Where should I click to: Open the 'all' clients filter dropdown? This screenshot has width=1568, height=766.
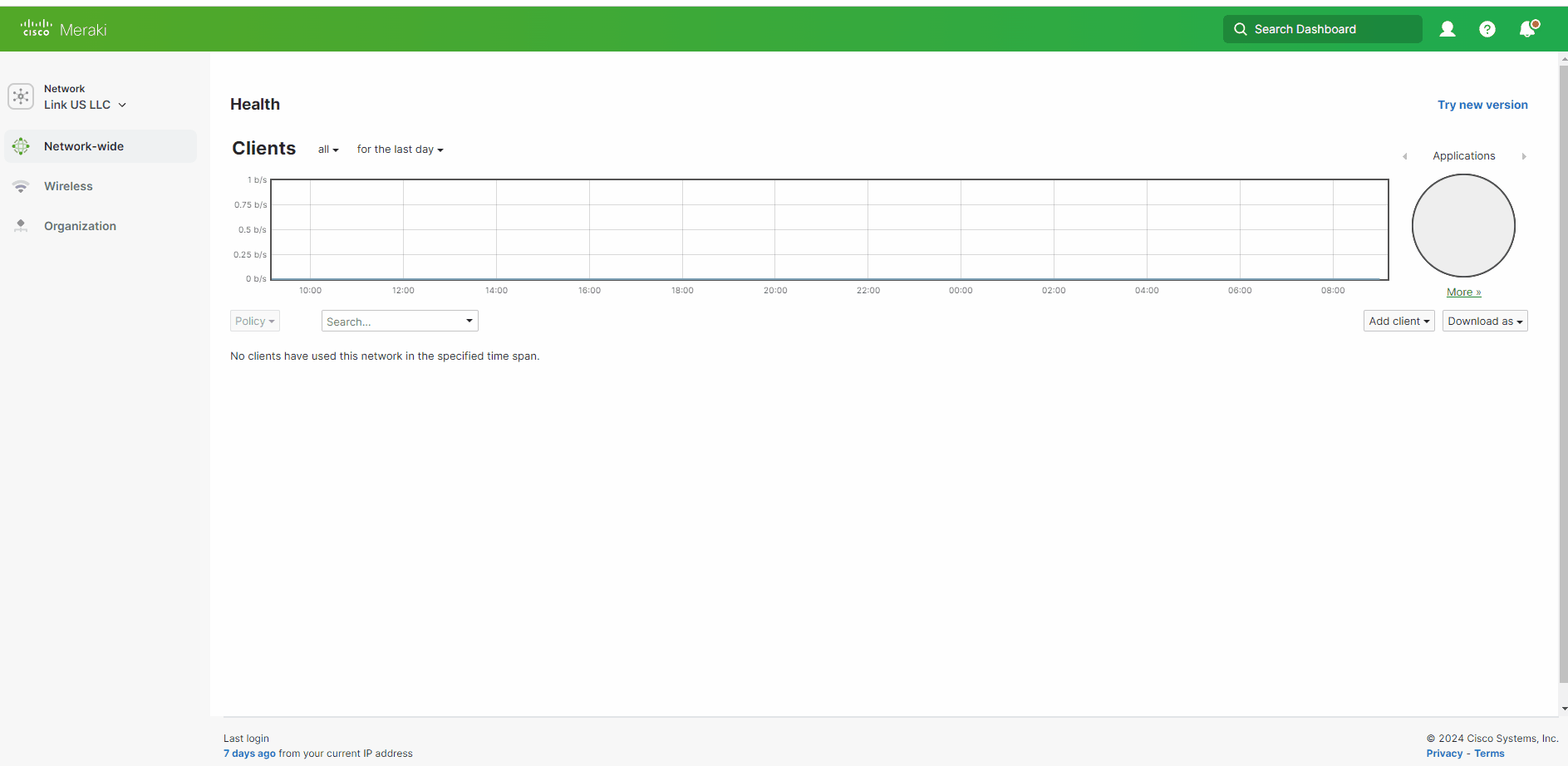(x=328, y=150)
